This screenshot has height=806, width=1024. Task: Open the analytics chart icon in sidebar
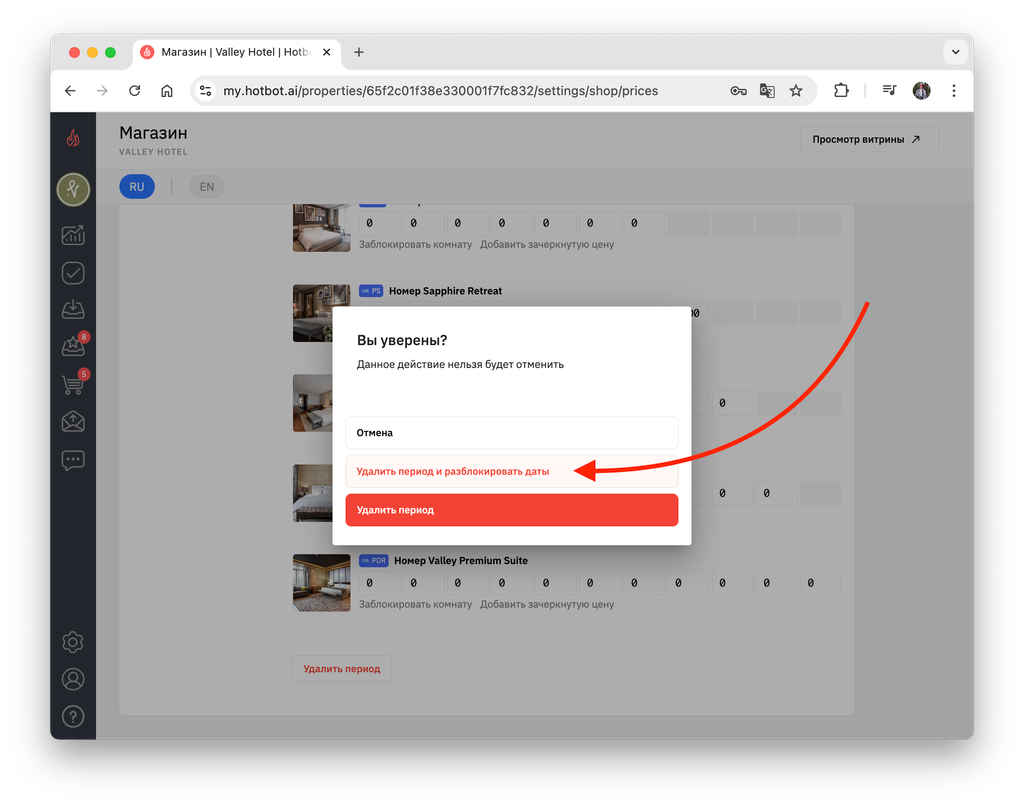coord(73,235)
